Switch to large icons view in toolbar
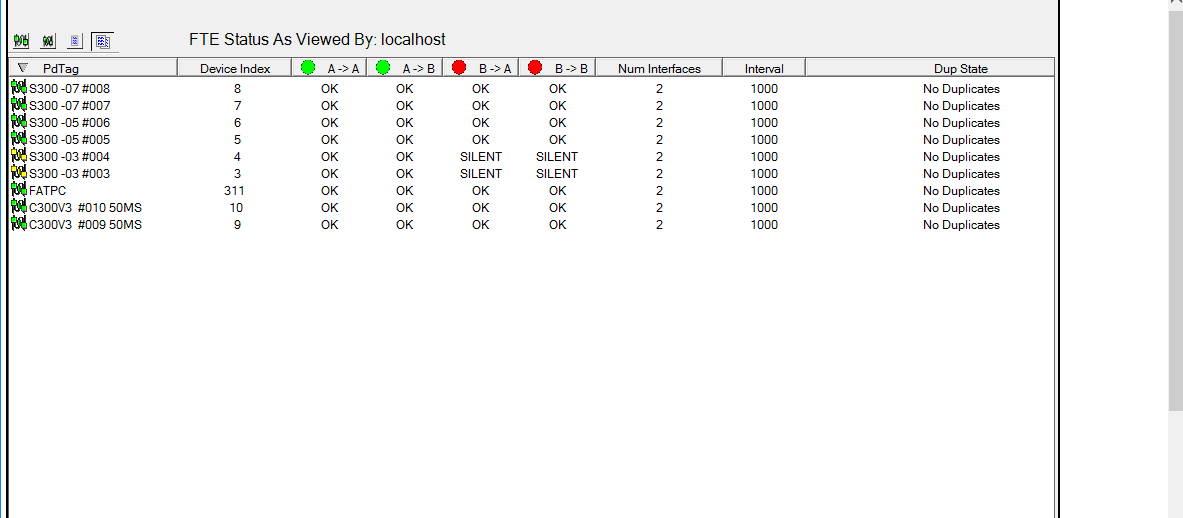The height and width of the screenshot is (518, 1183). point(20,41)
